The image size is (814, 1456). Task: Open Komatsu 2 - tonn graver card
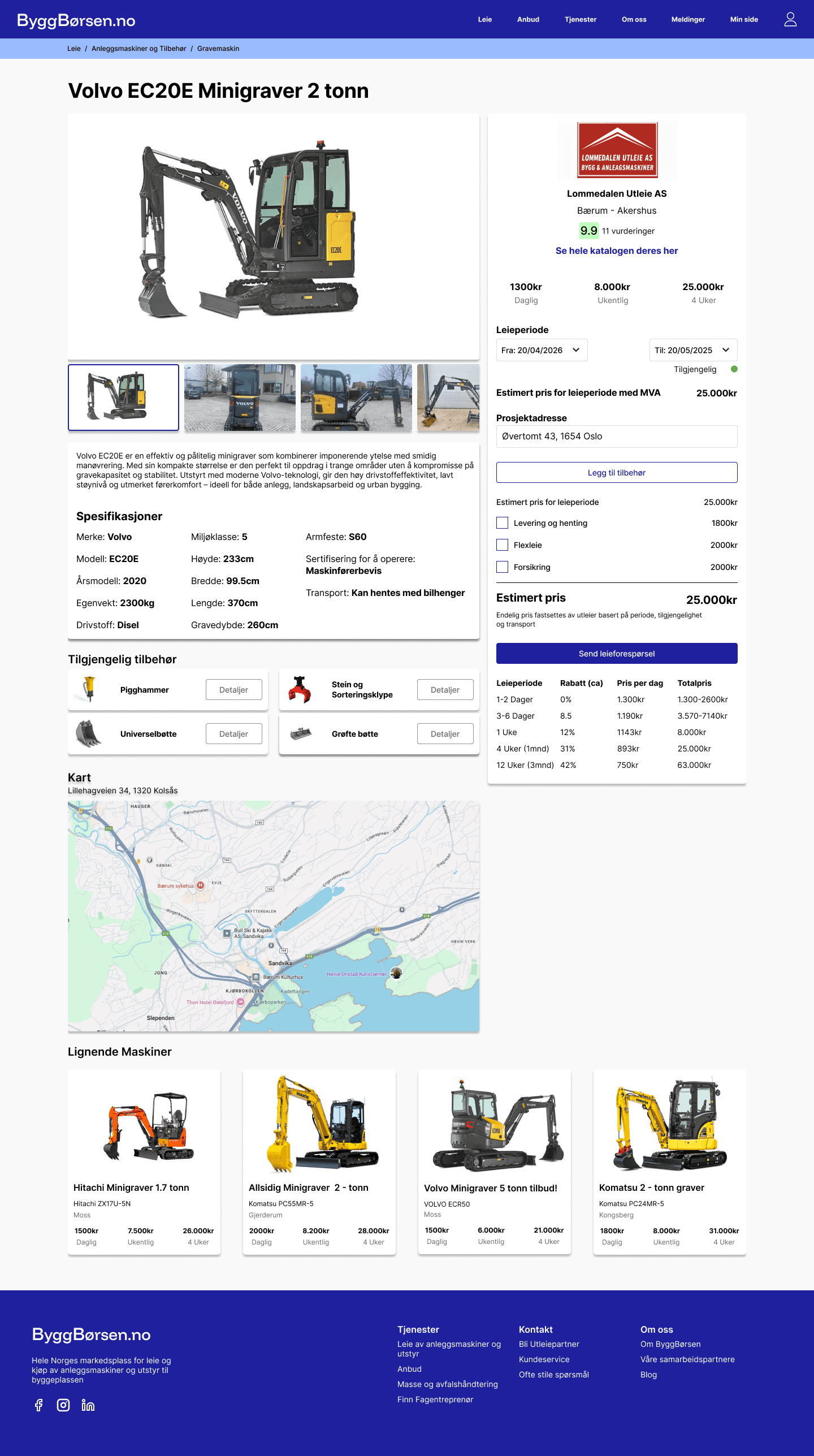pos(670,1162)
